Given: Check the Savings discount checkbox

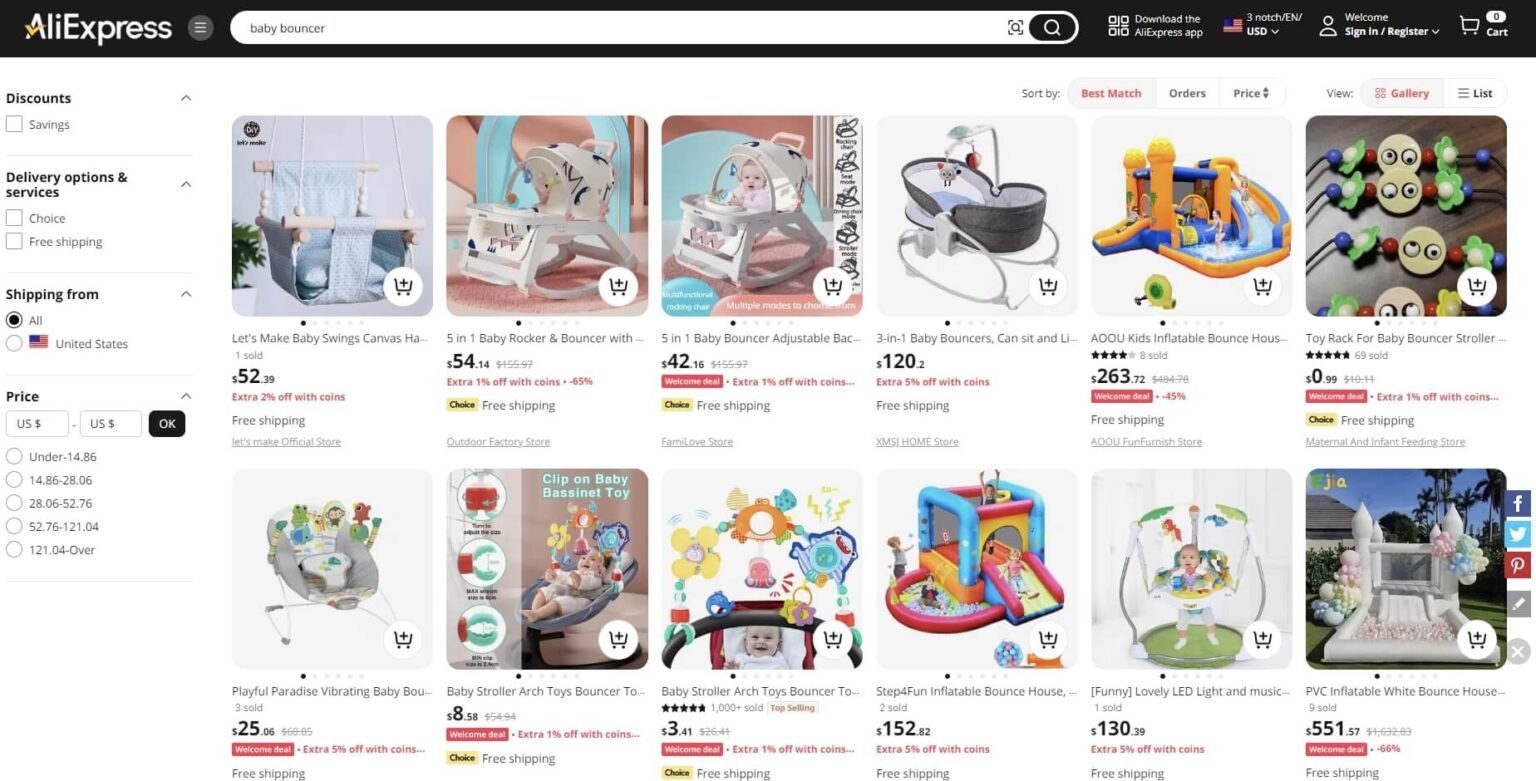Looking at the screenshot, I should pyautogui.click(x=14, y=124).
